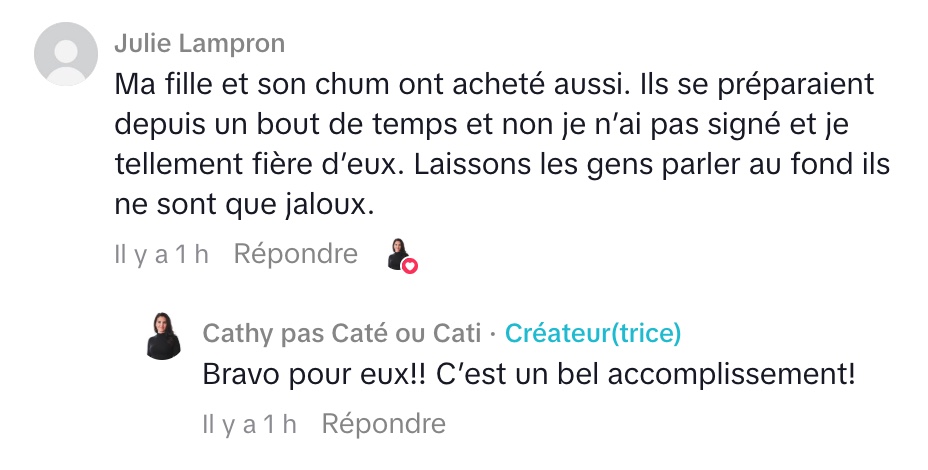The image size is (928, 470).
Task: Click the 'Créateur(trice)' creator label
Action: pos(593,333)
